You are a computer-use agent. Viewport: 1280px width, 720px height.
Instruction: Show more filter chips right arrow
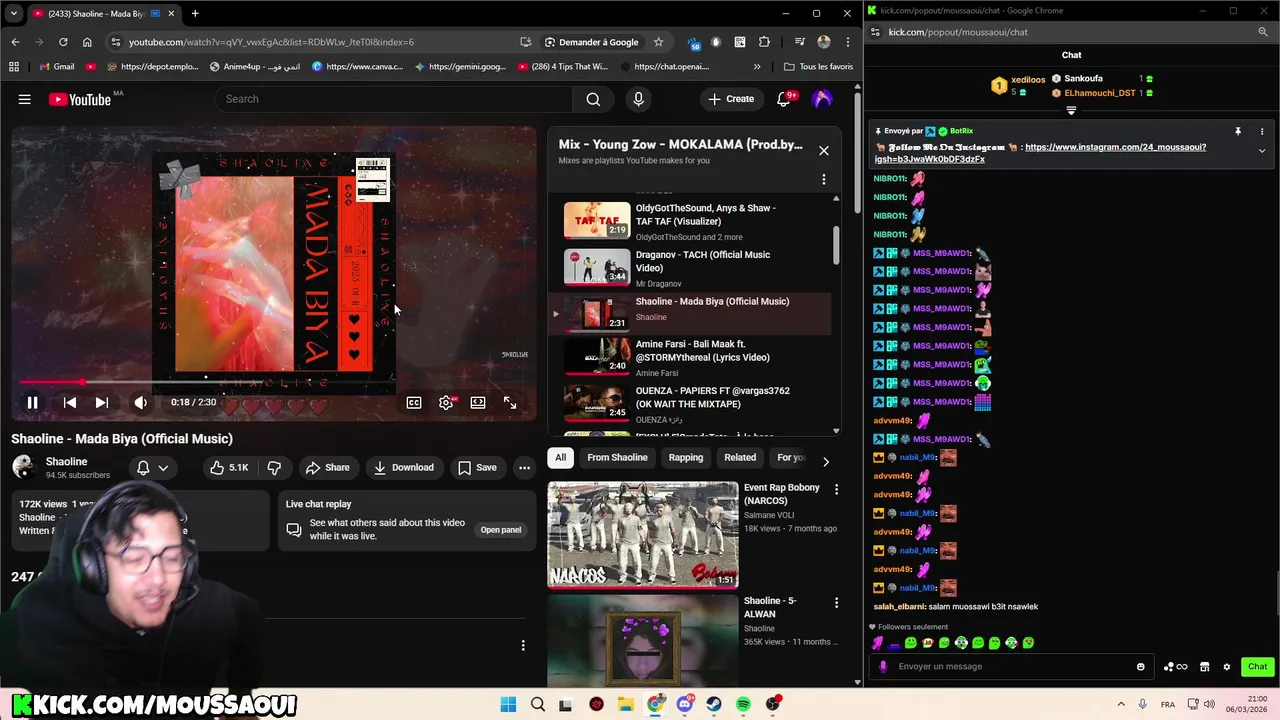click(825, 461)
